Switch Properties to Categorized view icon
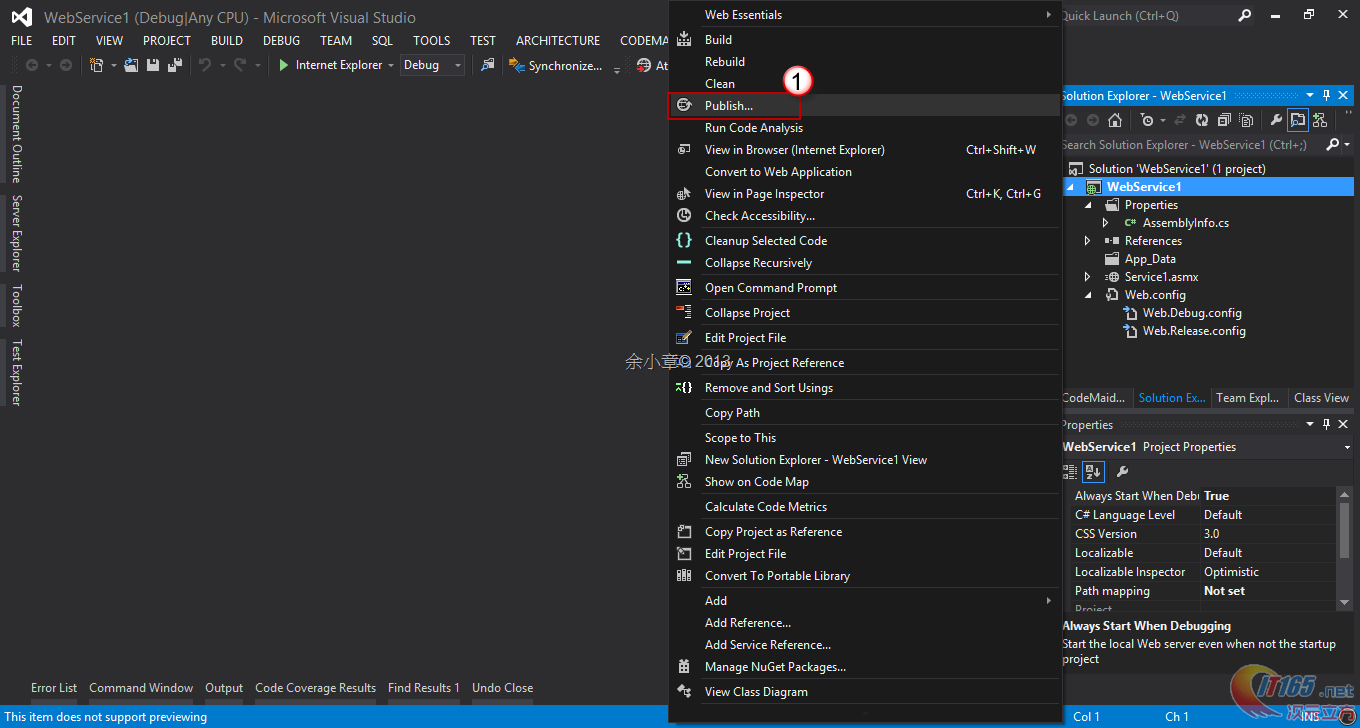Viewport: 1360px width, 728px height. [1070, 472]
